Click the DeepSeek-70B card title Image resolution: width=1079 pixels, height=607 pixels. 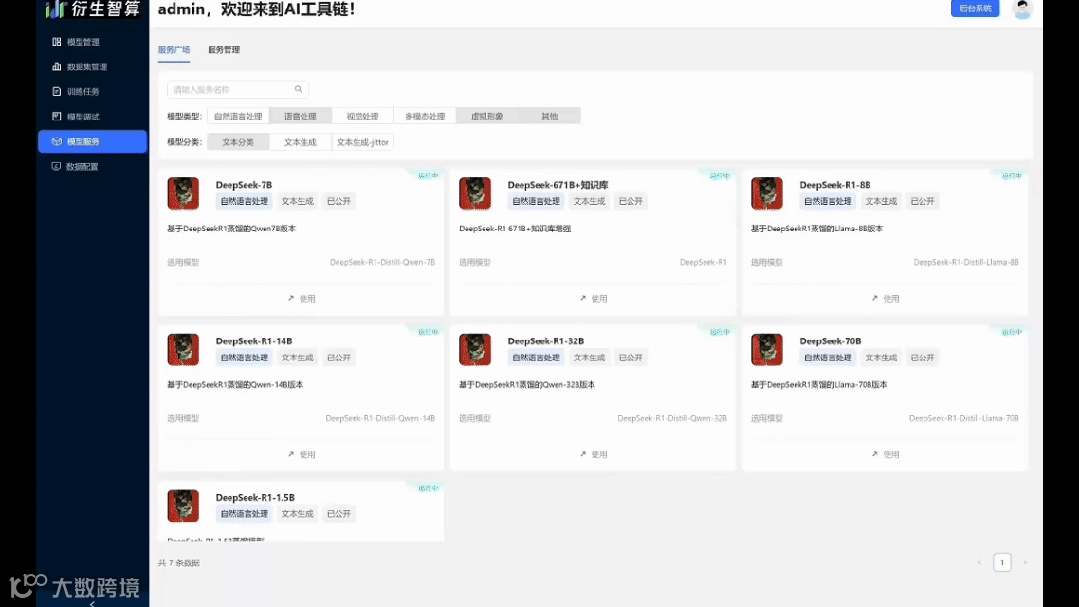point(830,341)
